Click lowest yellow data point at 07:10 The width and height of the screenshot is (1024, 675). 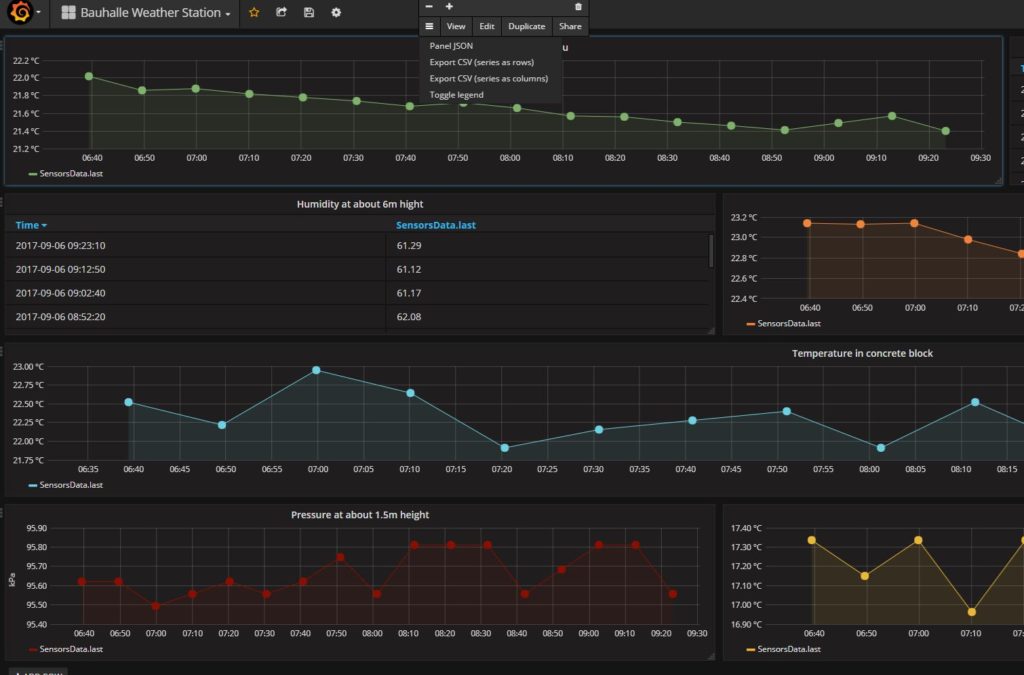pyautogui.click(x=971, y=612)
